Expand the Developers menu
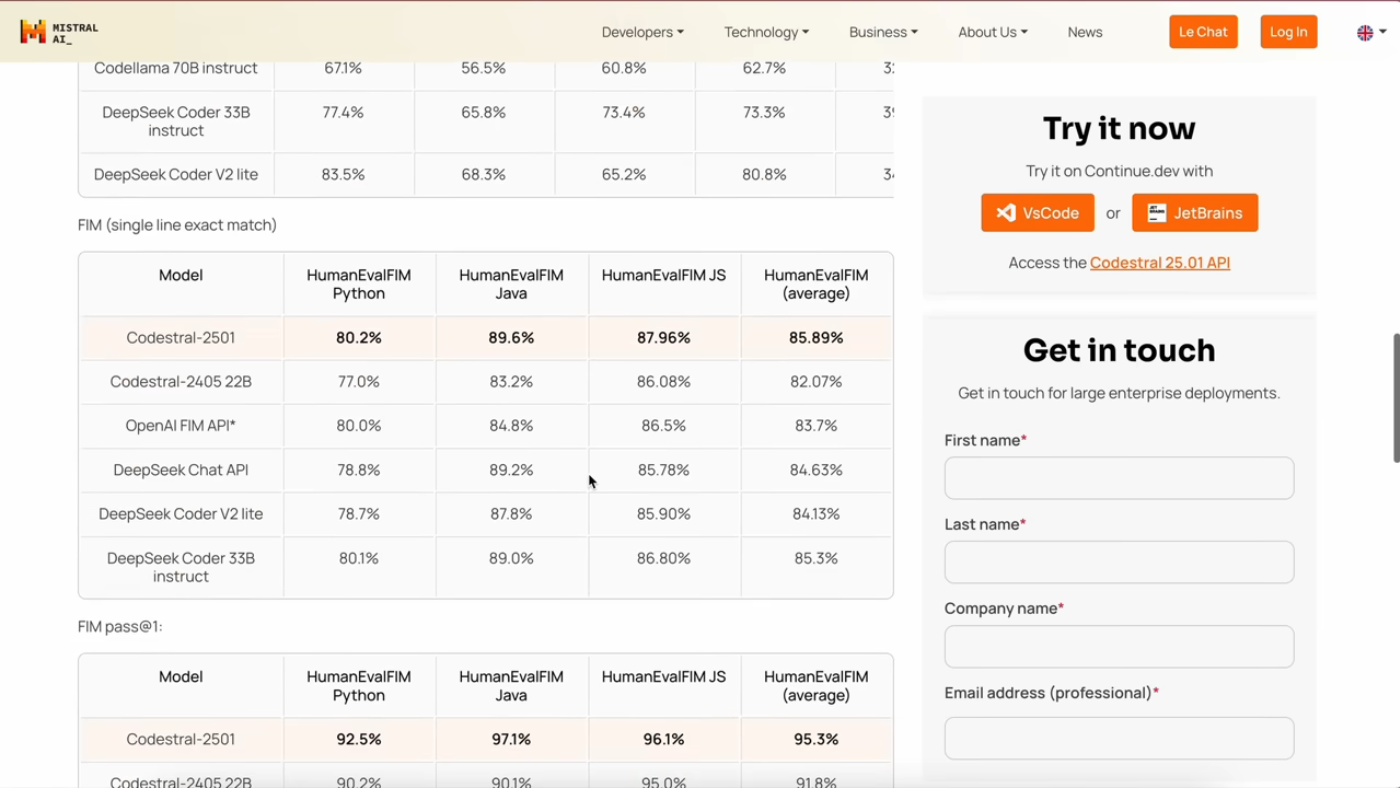 pyautogui.click(x=643, y=32)
